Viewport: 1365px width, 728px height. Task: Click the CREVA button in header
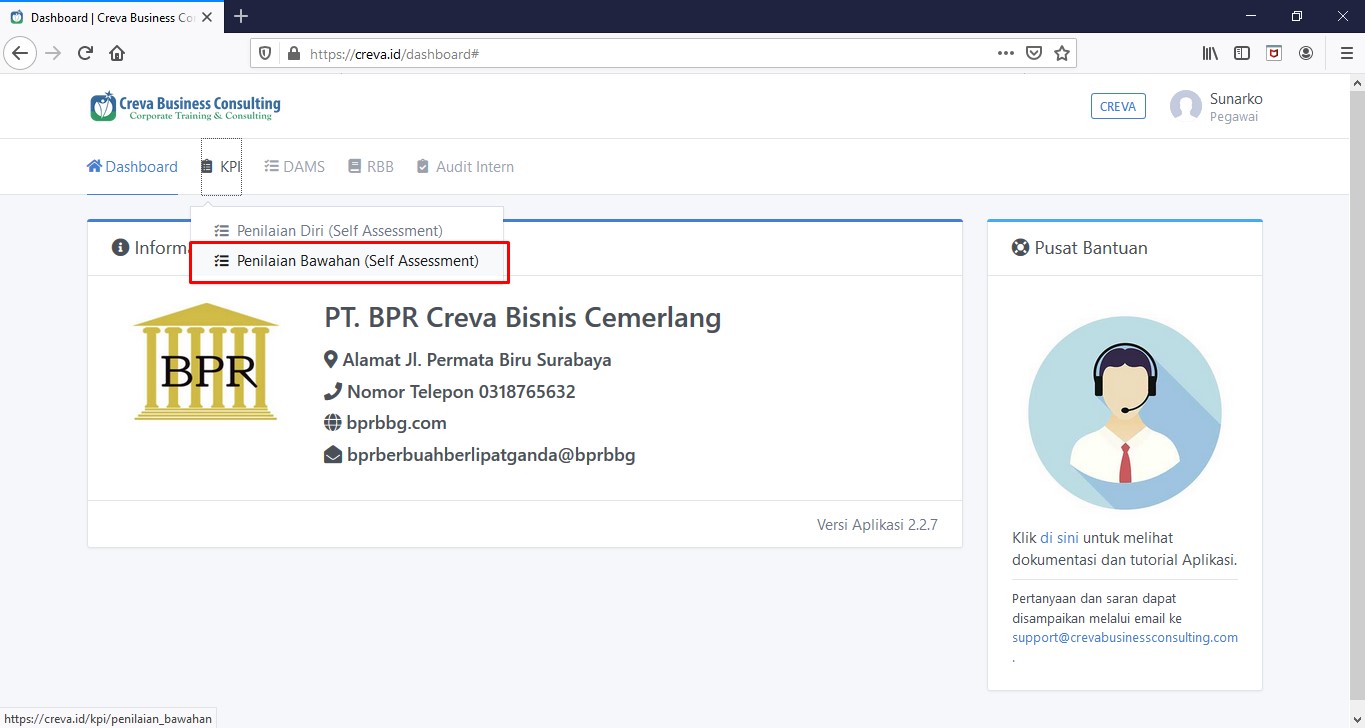pyautogui.click(x=1118, y=107)
